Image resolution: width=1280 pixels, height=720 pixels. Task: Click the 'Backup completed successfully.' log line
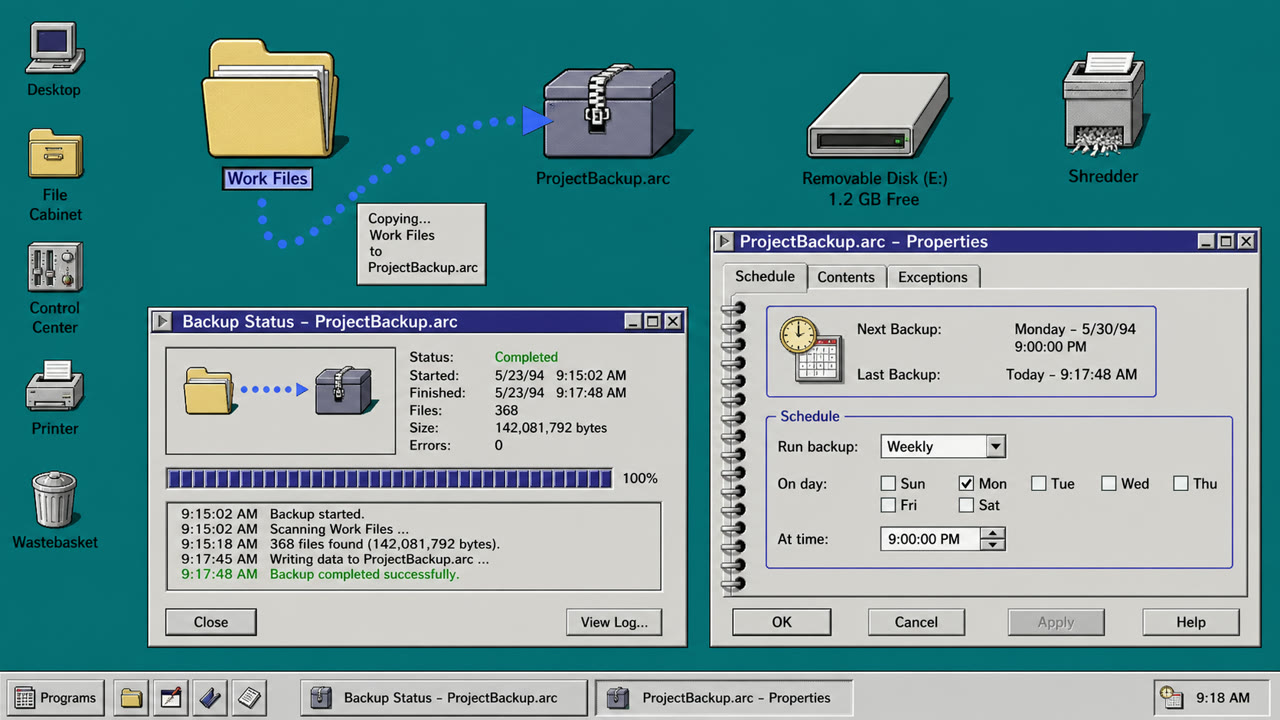tap(365, 574)
